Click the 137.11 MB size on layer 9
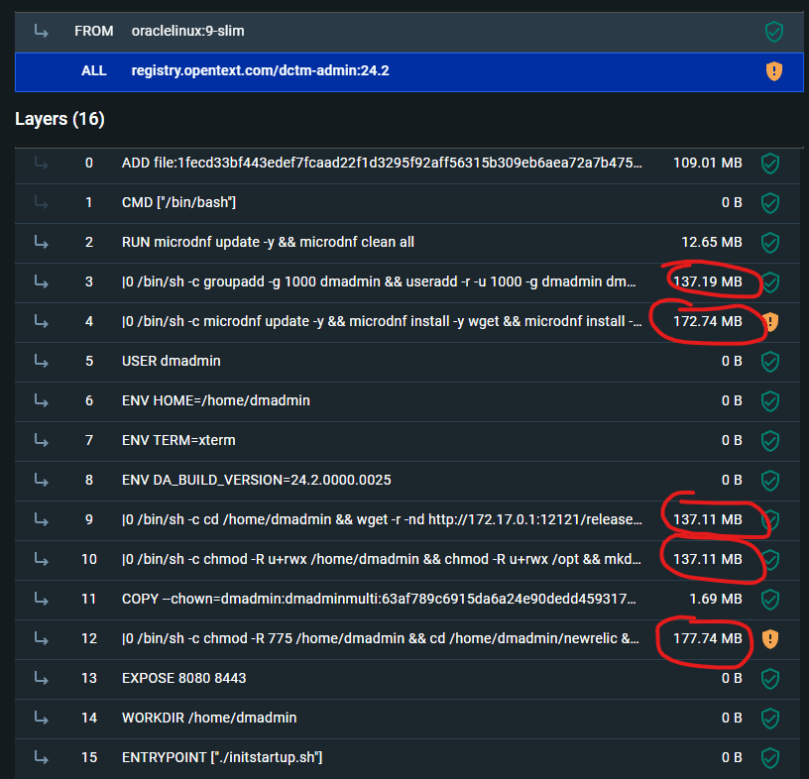Image resolution: width=809 pixels, height=779 pixels. coord(707,520)
